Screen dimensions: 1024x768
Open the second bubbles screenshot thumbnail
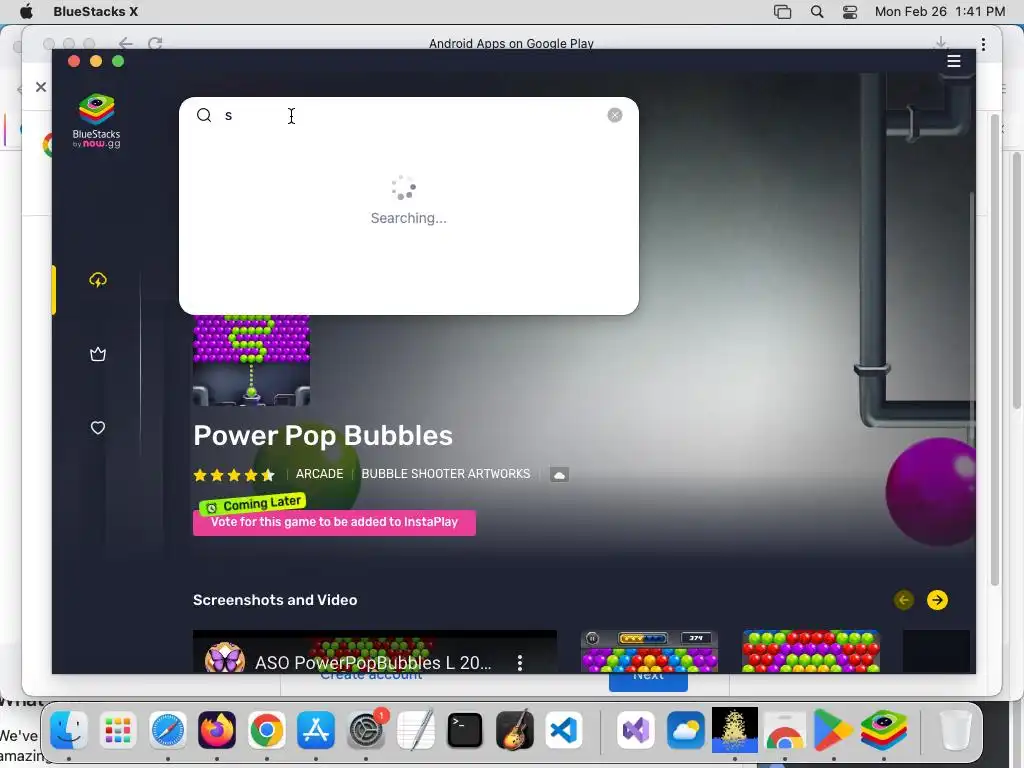811,652
